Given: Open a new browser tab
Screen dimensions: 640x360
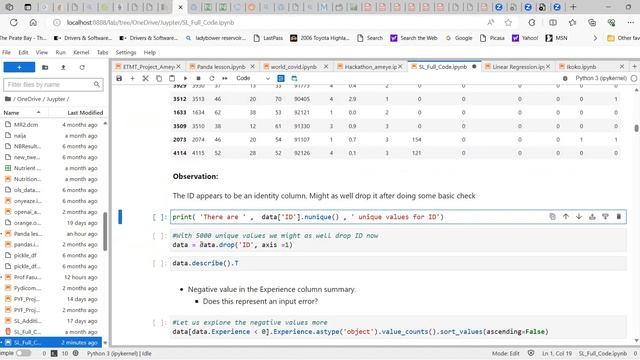Looking at the screenshot, I should tap(573, 7).
